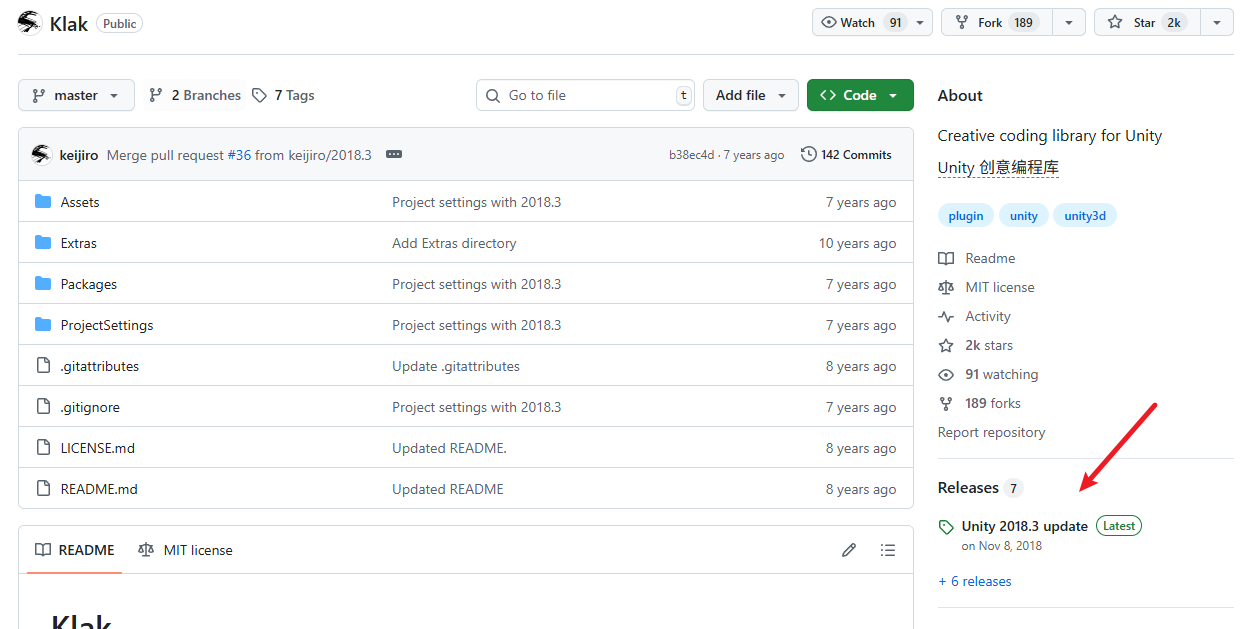Switch to the MIT license tab
The height and width of the screenshot is (629, 1246).
click(185, 550)
